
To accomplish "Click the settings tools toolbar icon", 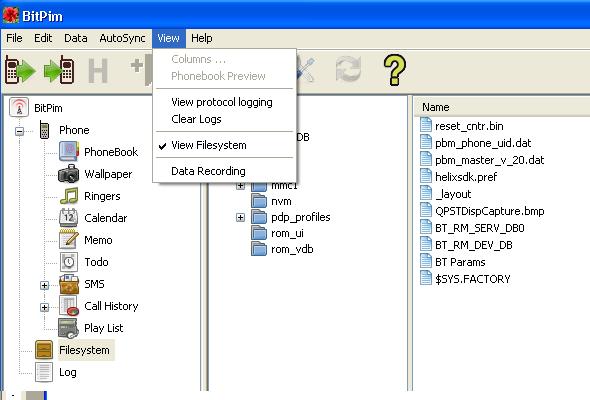I will (x=306, y=70).
